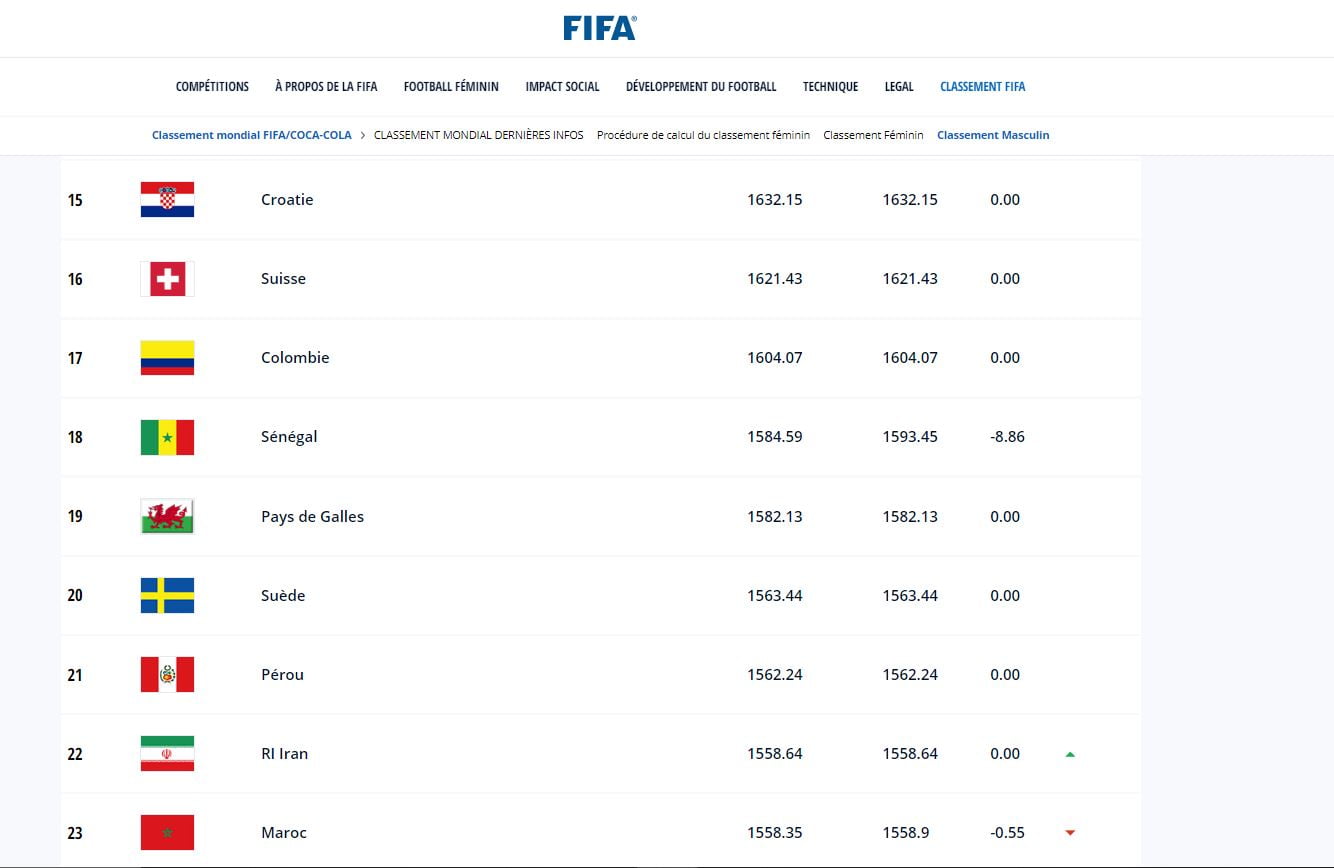
Task: Click red down arrow in Maroc row
Action: (x=1070, y=833)
